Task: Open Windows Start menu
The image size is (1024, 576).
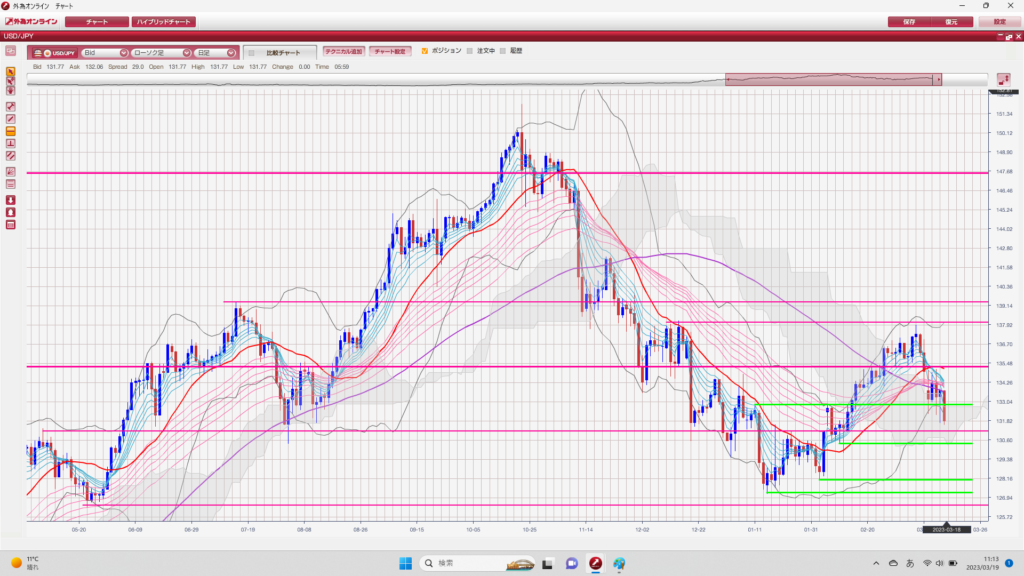Action: (406, 563)
